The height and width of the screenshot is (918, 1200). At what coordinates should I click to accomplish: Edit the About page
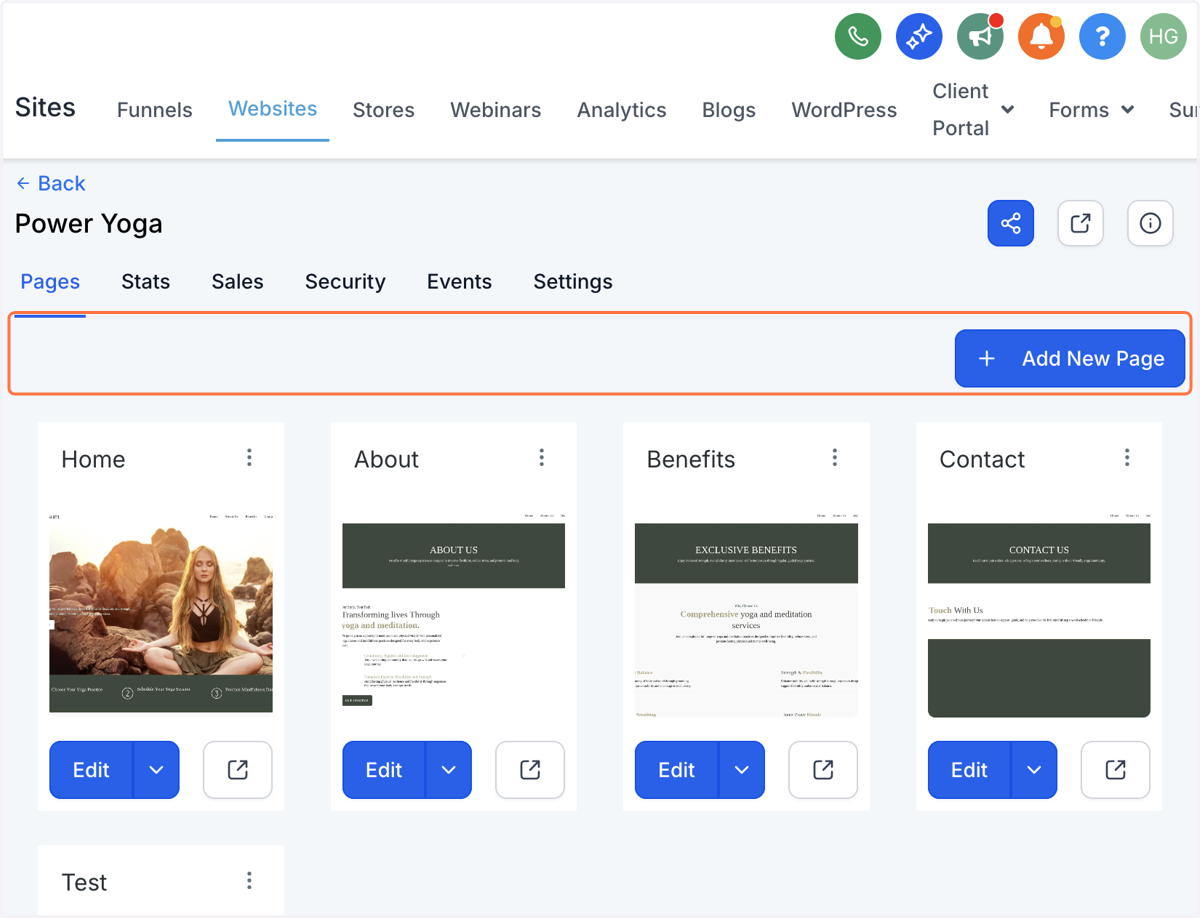coord(384,770)
